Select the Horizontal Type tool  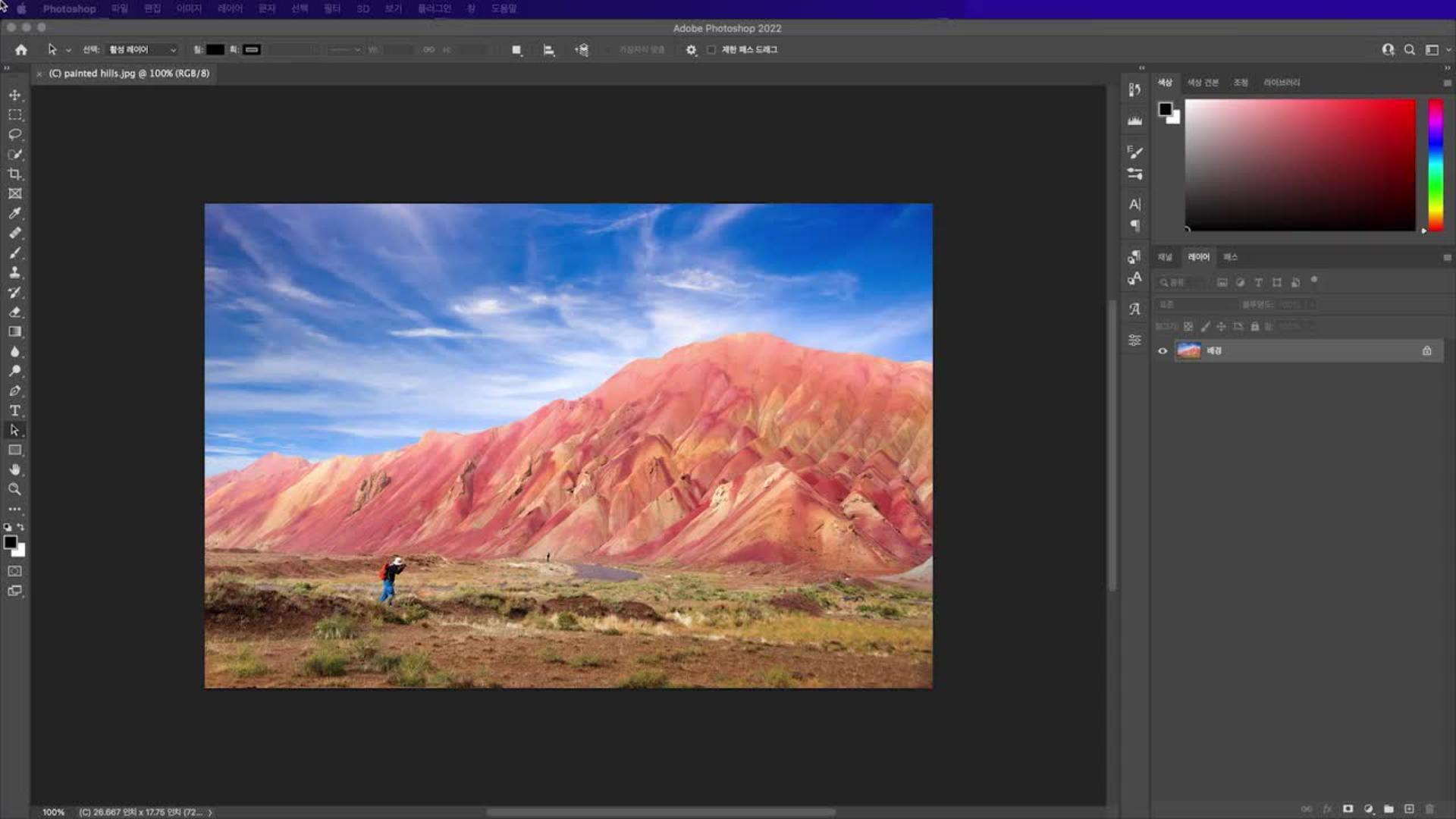(14, 410)
